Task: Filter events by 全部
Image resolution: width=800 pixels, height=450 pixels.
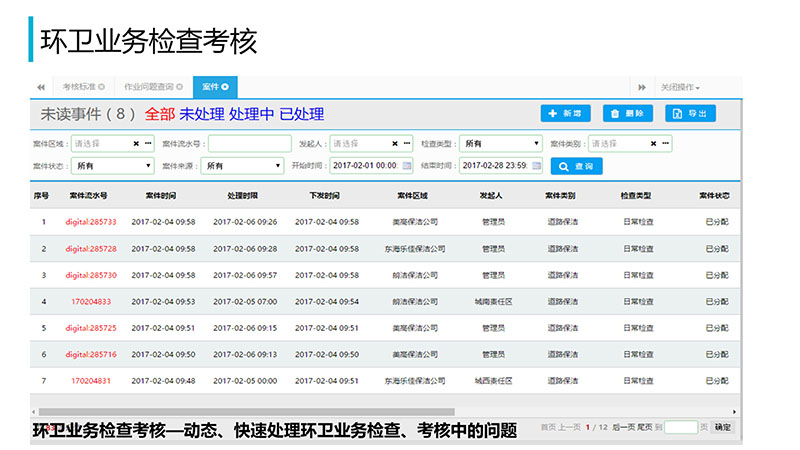Action: (x=160, y=114)
